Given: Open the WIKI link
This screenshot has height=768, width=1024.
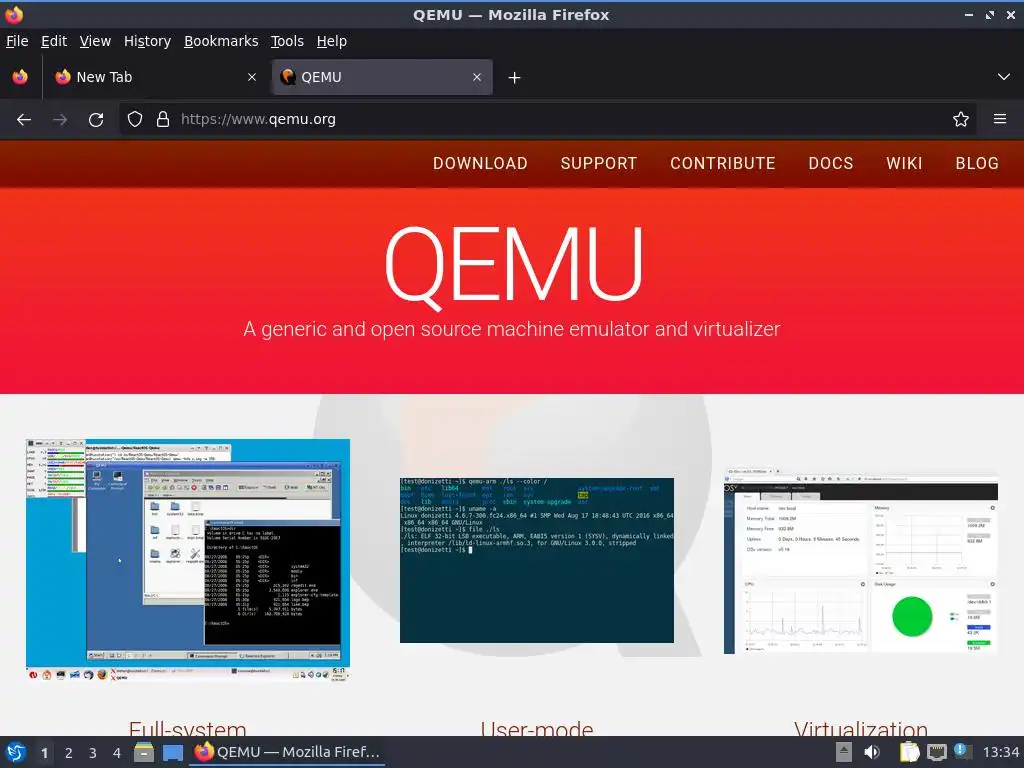Looking at the screenshot, I should [x=904, y=163].
